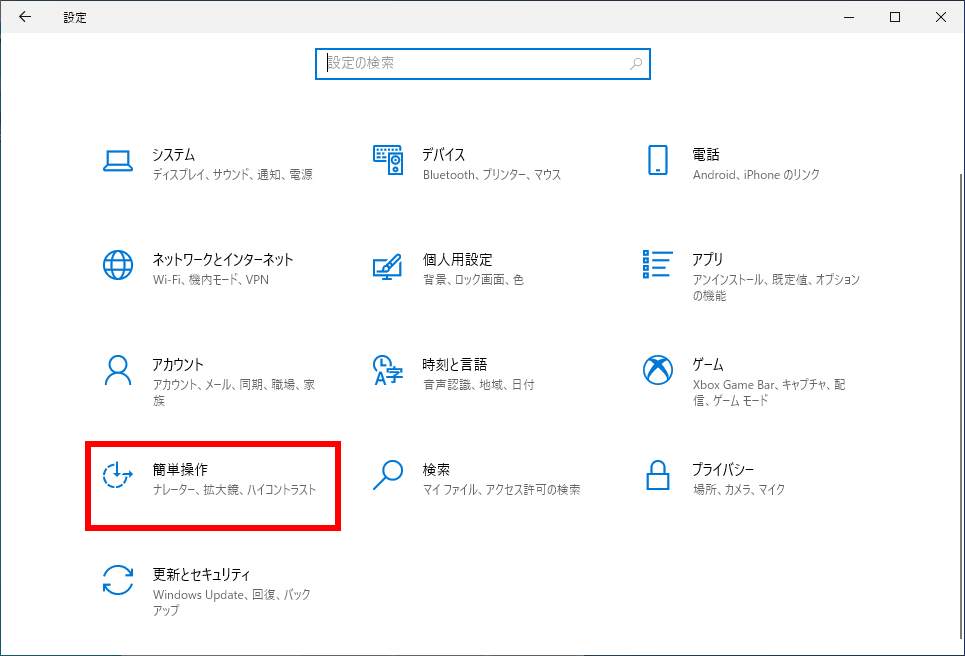Open the デバイス settings title

tap(444, 154)
